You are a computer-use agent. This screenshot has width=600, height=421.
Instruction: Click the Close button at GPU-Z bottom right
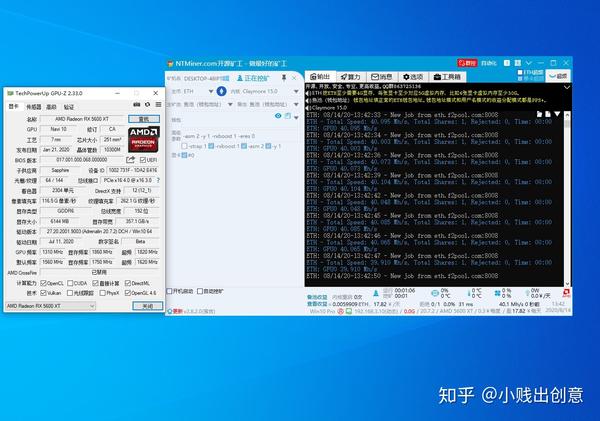pyautogui.click(x=148, y=306)
